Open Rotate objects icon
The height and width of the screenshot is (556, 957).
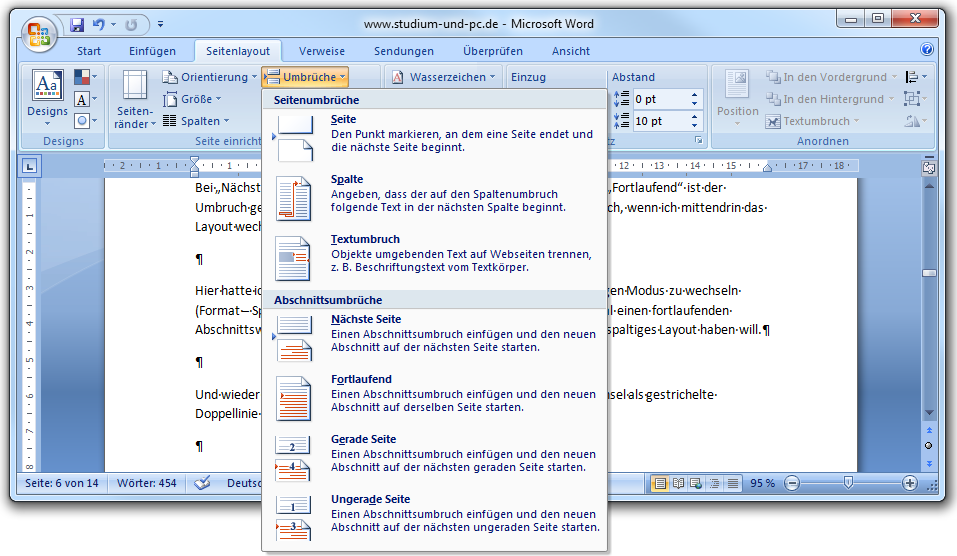[915, 121]
